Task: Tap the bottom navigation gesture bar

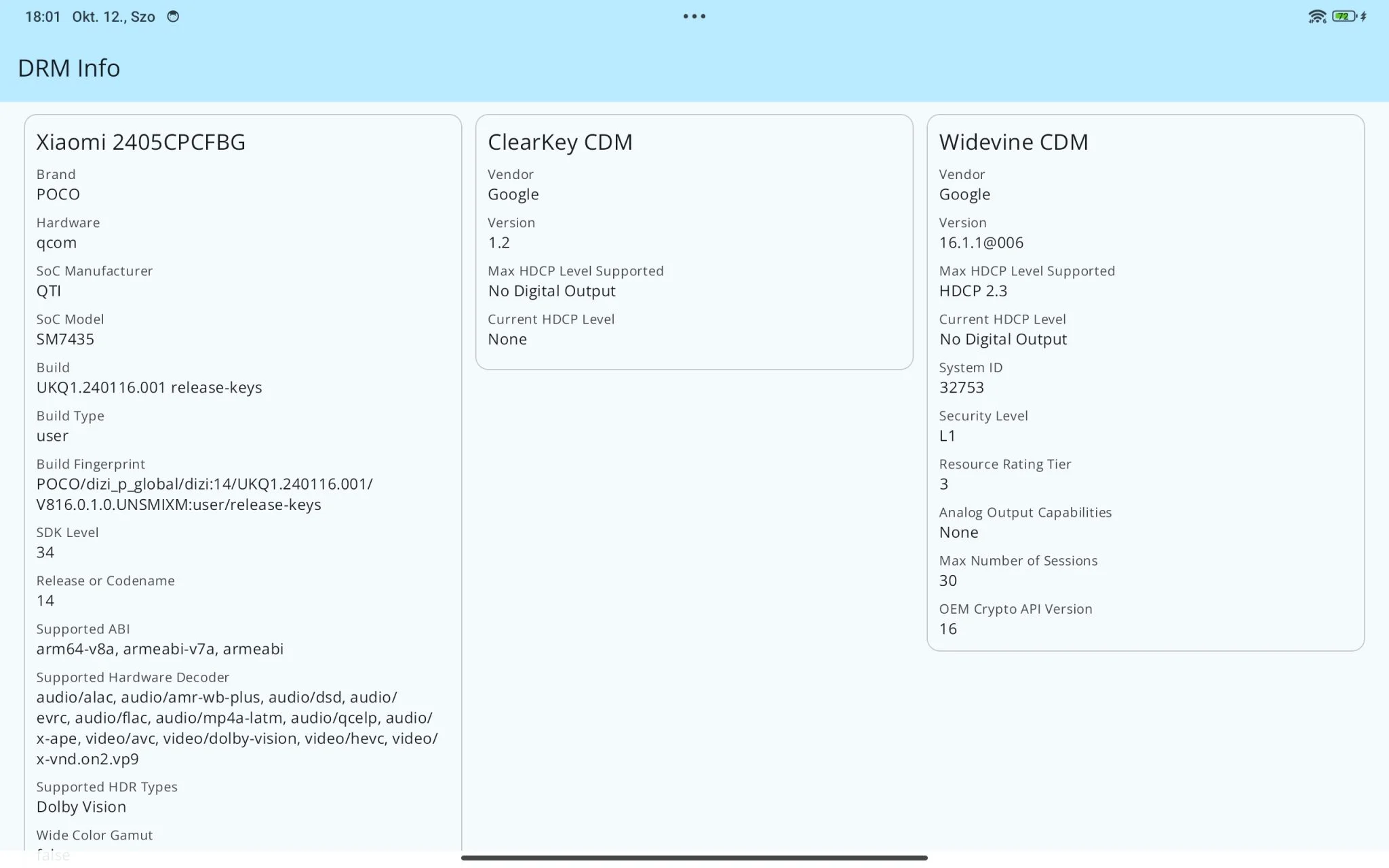Action: coord(694,858)
